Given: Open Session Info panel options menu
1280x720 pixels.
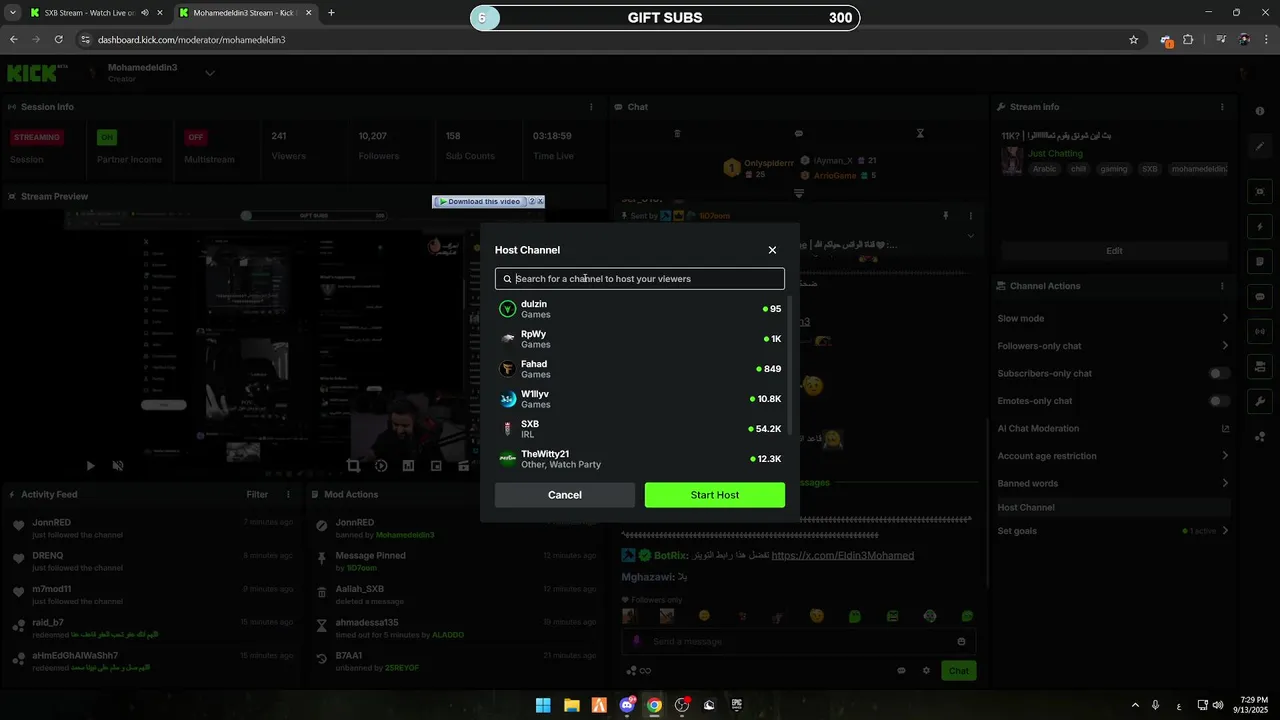Looking at the screenshot, I should pyautogui.click(x=591, y=107).
